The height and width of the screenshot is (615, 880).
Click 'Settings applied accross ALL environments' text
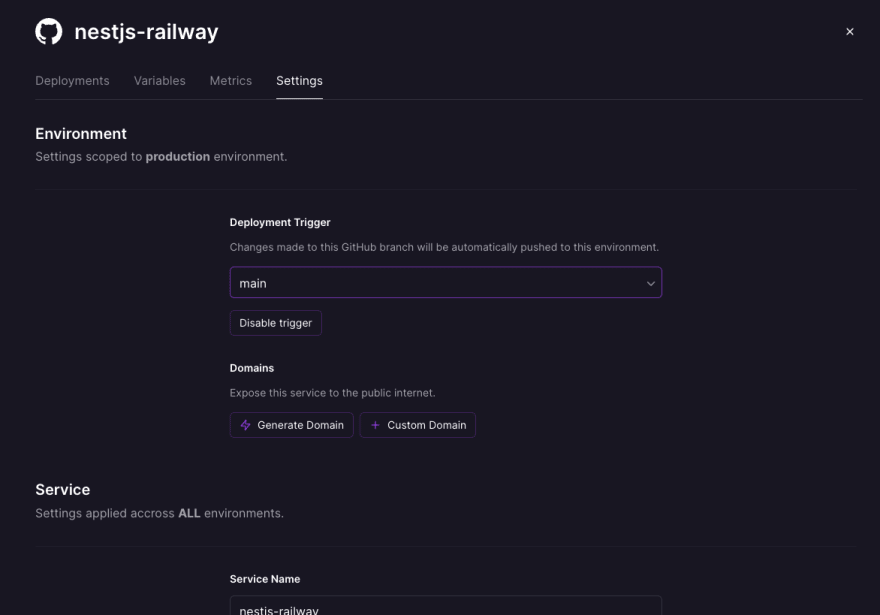[x=159, y=513]
